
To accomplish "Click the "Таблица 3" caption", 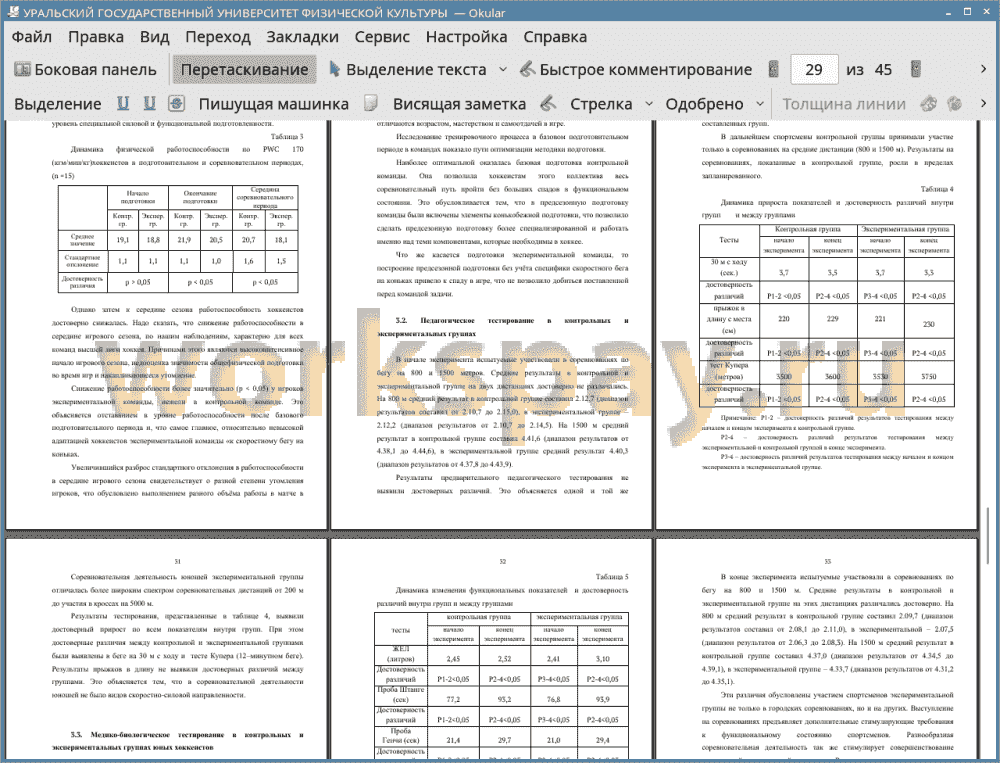I will pos(287,137).
